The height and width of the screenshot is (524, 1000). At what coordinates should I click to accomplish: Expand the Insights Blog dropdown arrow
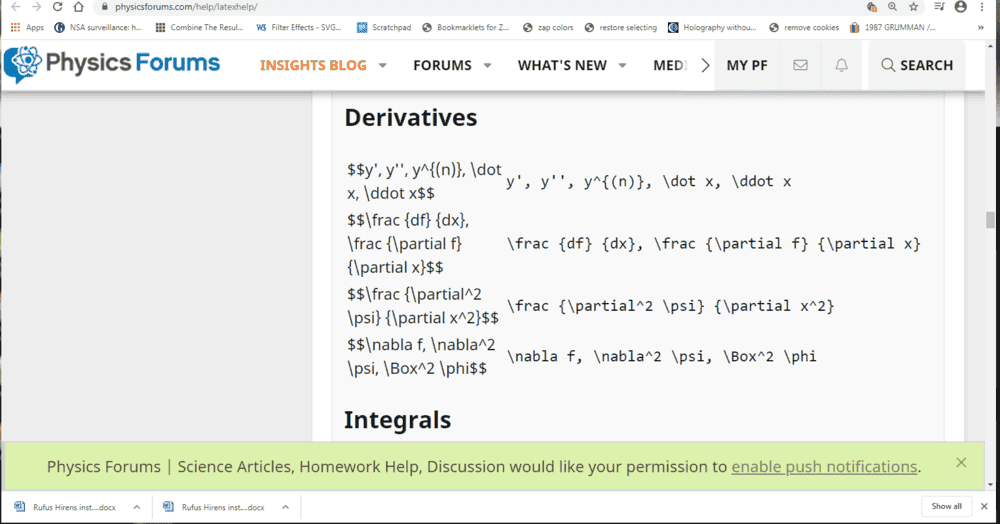[383, 66]
